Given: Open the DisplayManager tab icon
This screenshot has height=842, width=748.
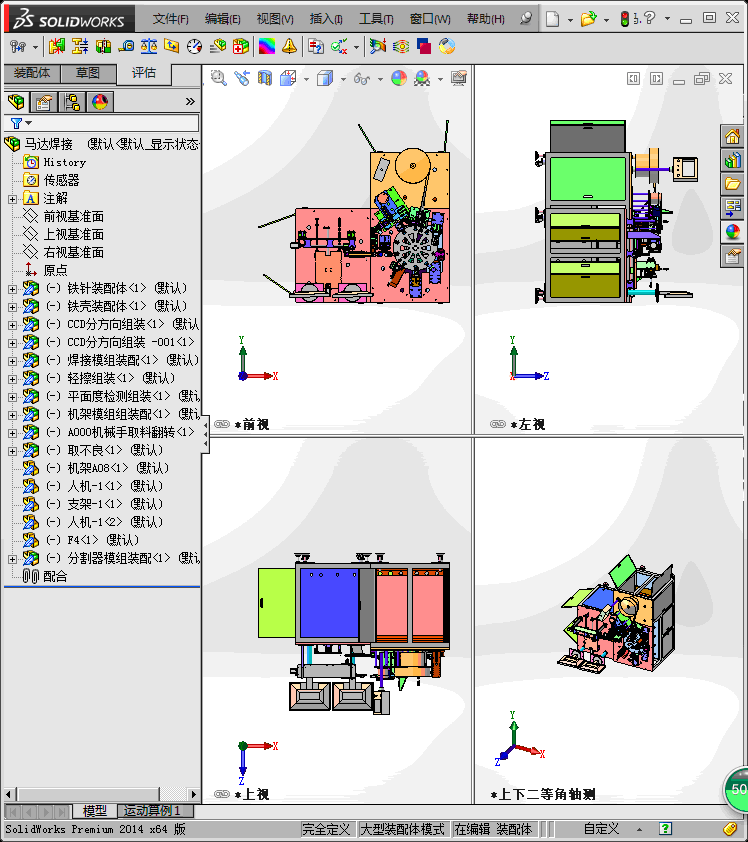Looking at the screenshot, I should 99,101.
